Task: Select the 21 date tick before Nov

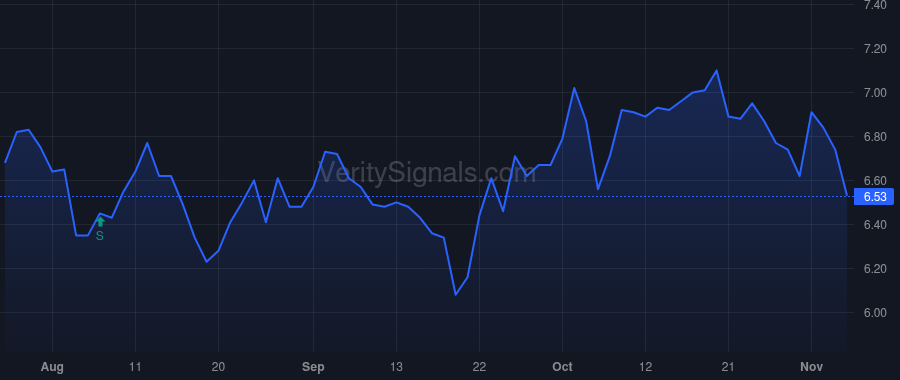Action: point(728,367)
